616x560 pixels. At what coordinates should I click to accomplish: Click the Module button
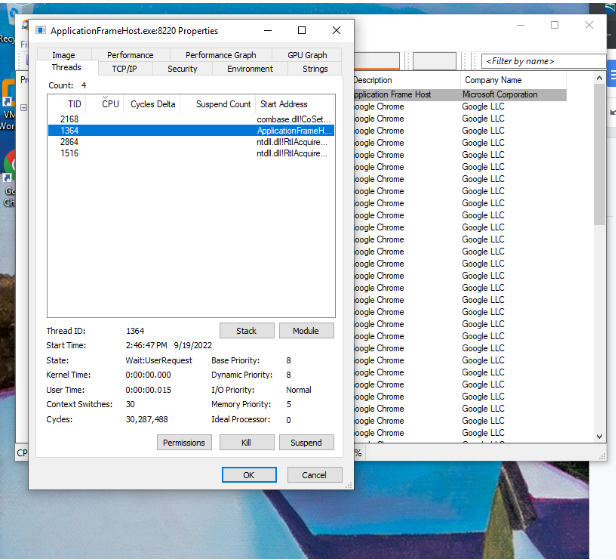[x=306, y=330]
